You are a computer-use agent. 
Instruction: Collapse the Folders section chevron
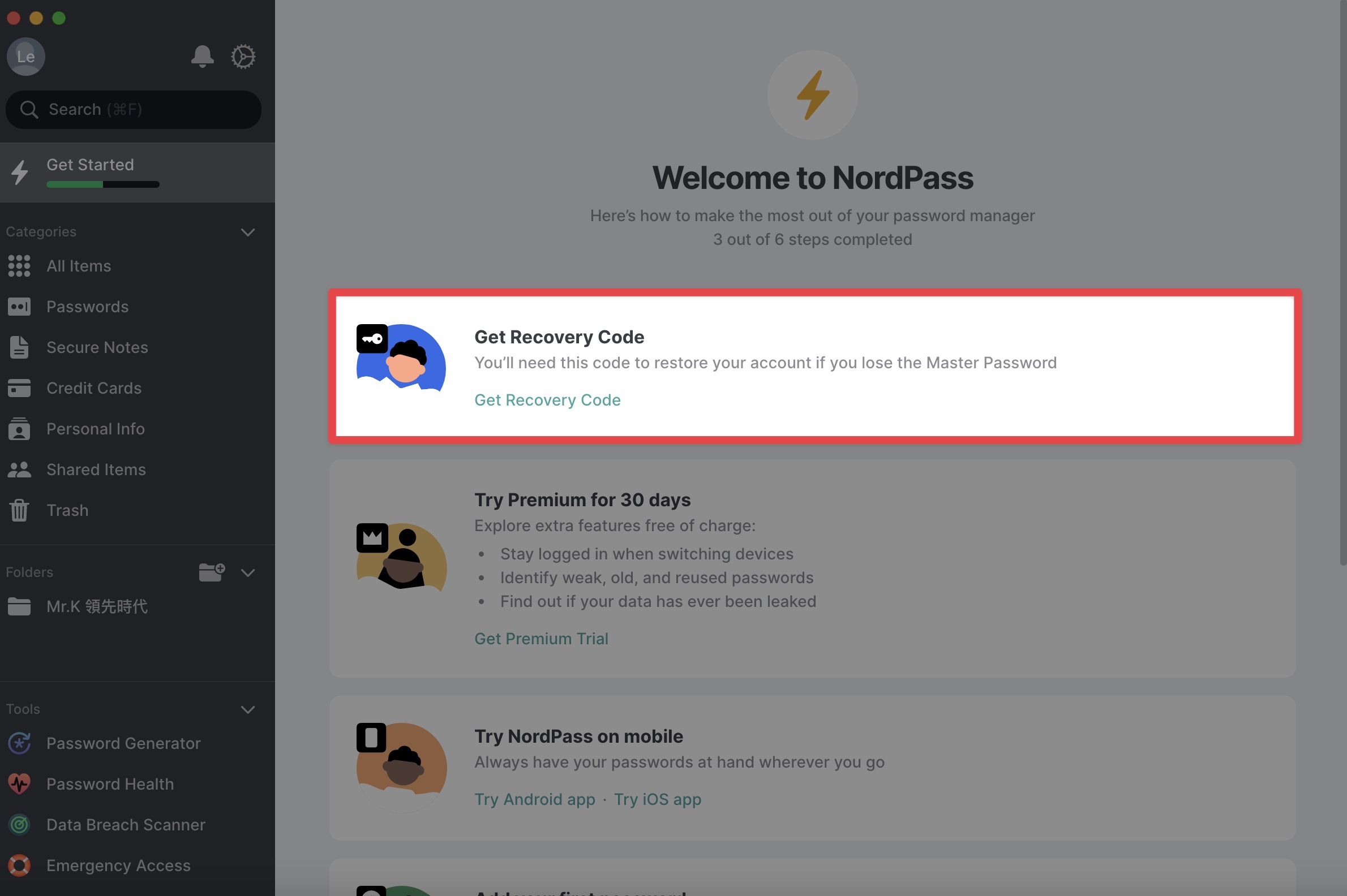click(247, 572)
